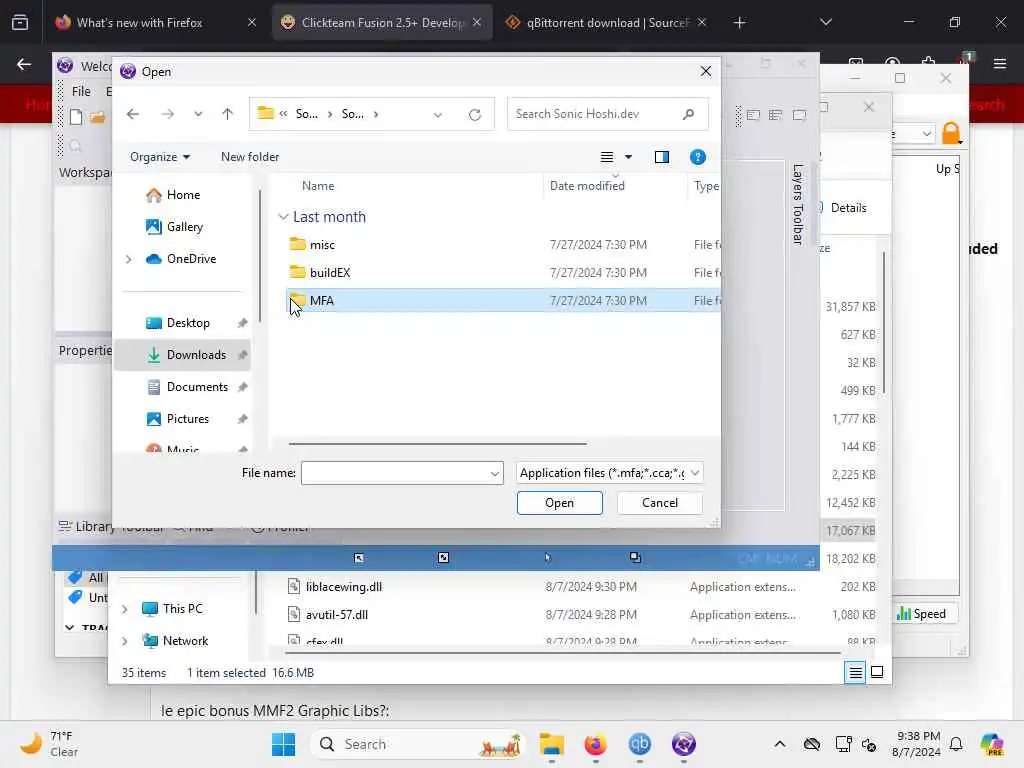Open Windows Start menu

tap(283, 744)
